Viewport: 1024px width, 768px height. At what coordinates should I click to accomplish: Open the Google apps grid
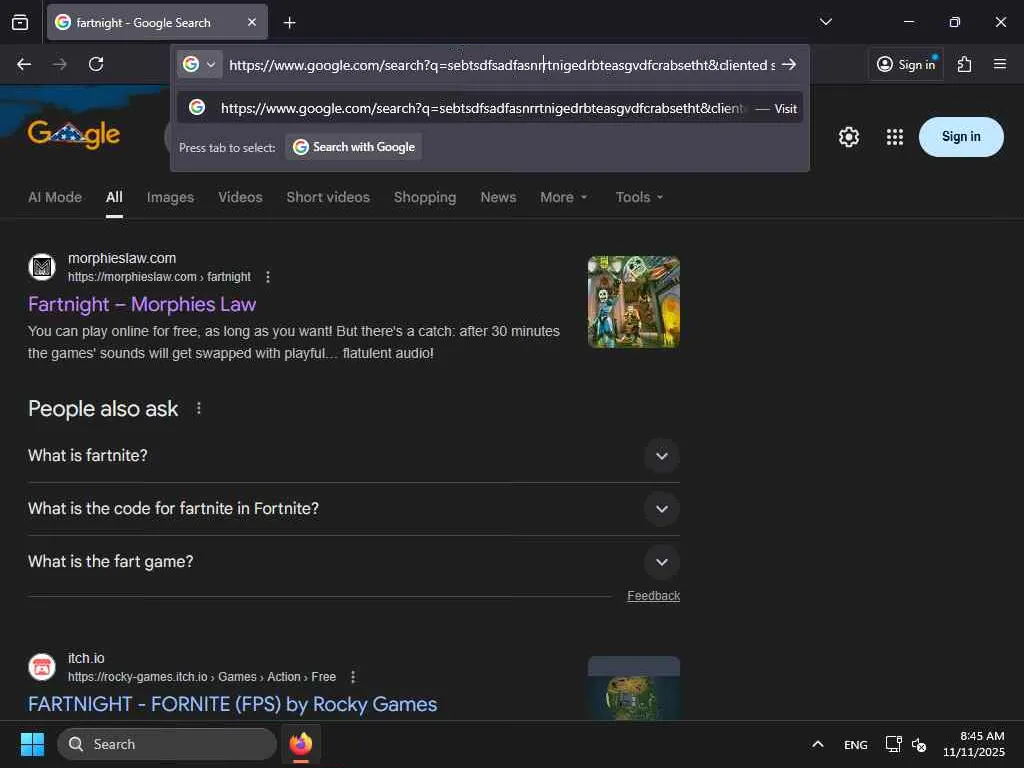[894, 136]
